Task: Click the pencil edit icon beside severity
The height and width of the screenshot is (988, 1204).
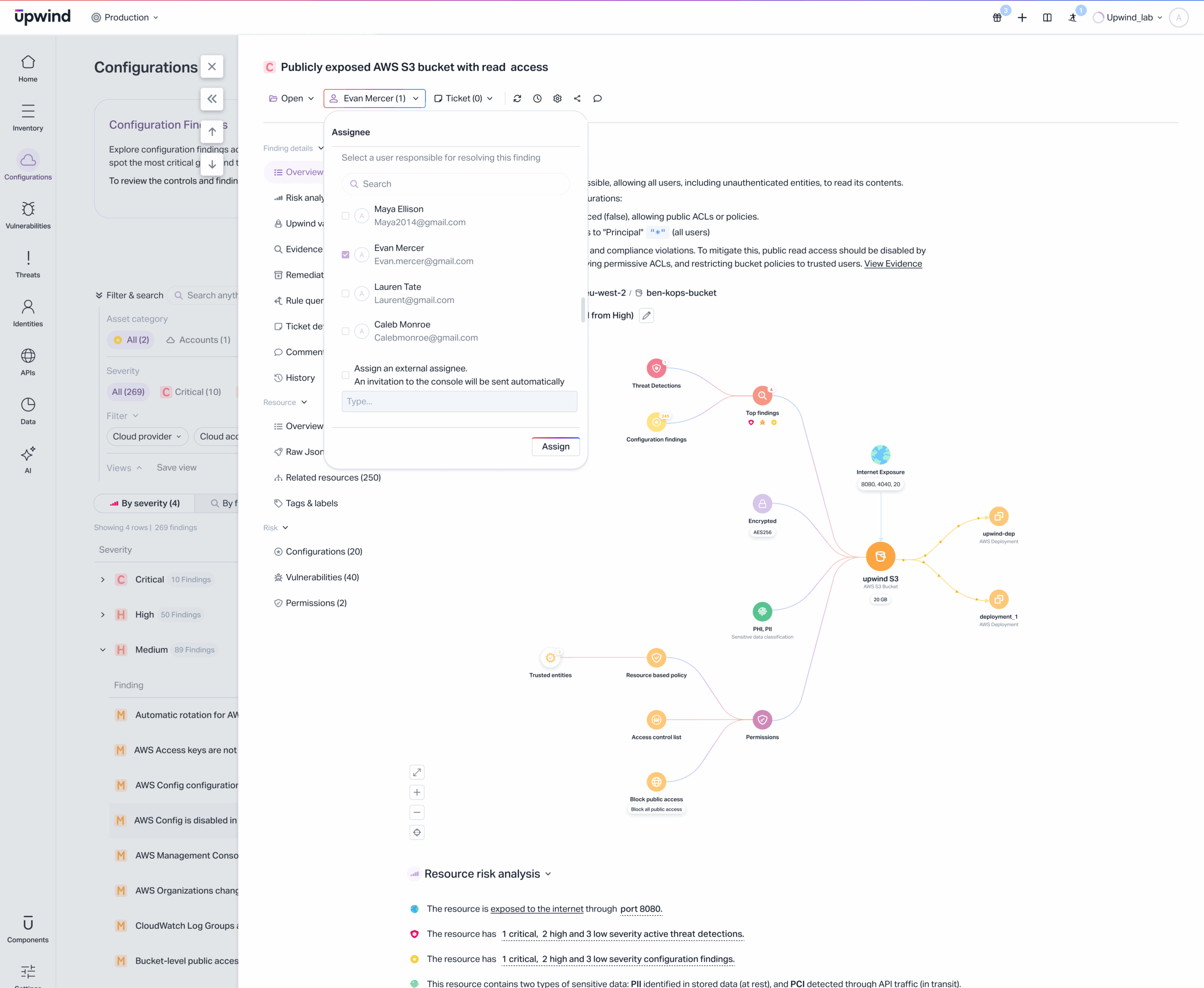Action: (x=646, y=316)
